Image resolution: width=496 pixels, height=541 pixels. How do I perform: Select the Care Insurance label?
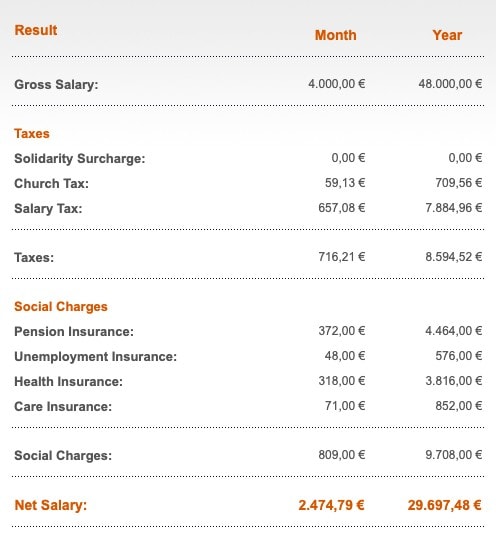click(63, 406)
